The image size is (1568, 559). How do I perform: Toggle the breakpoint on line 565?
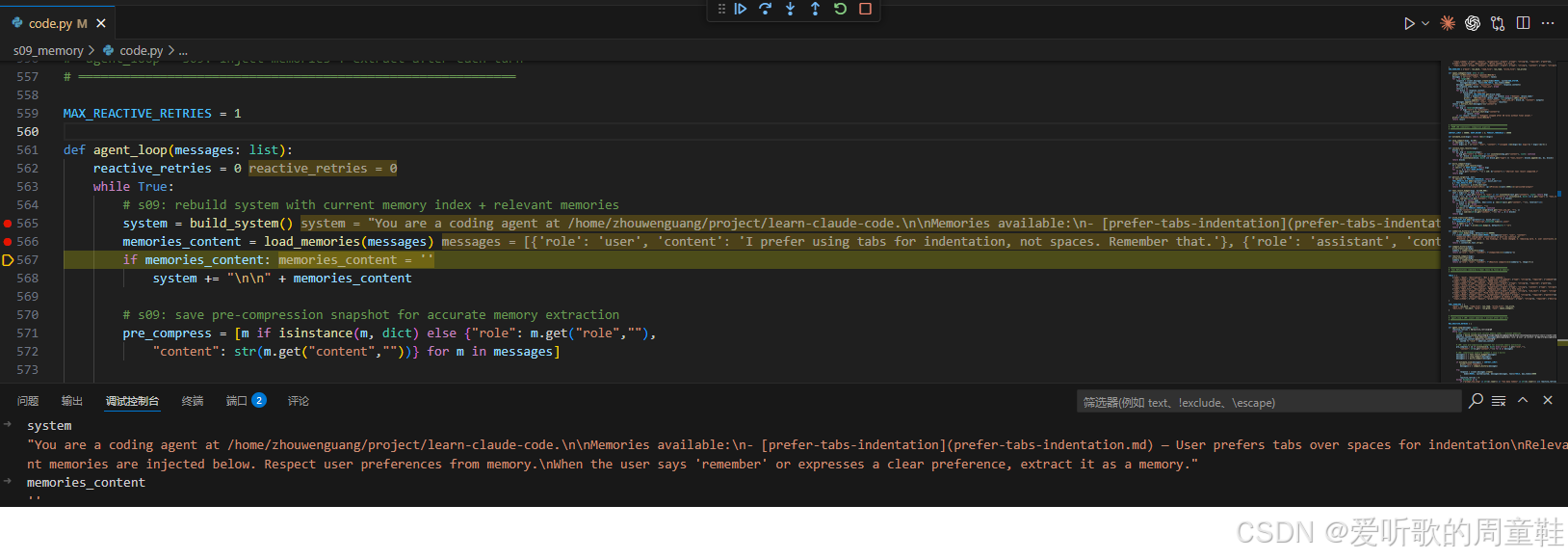(x=8, y=224)
